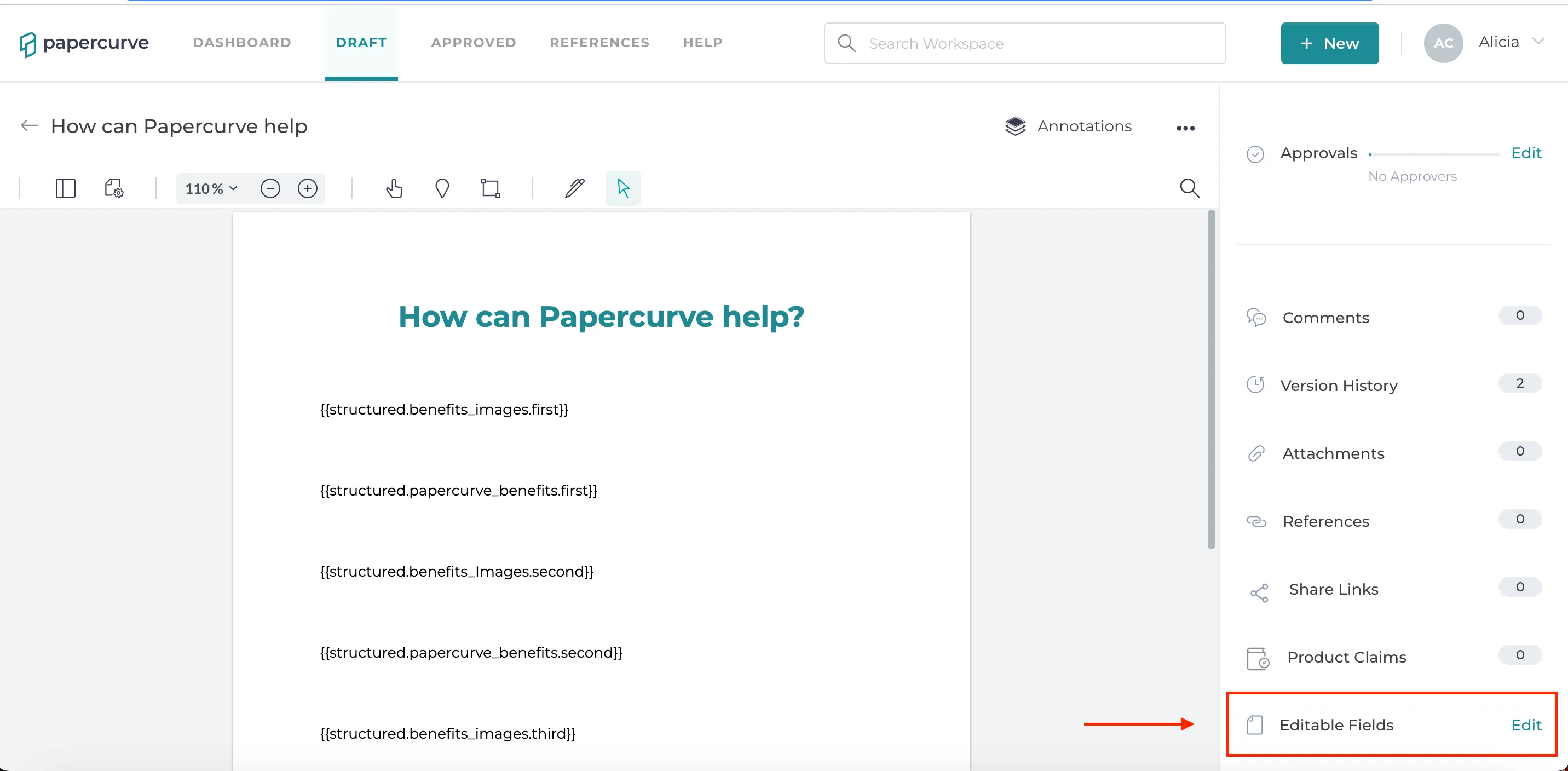Click the Search Workspace field
This screenshot has width=1568, height=771.
(1024, 43)
